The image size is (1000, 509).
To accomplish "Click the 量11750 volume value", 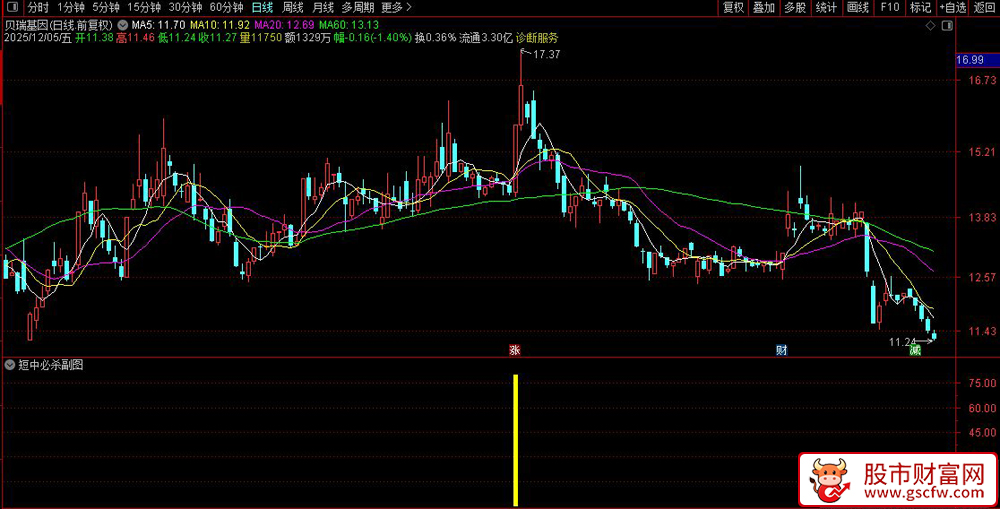I will (x=261, y=38).
